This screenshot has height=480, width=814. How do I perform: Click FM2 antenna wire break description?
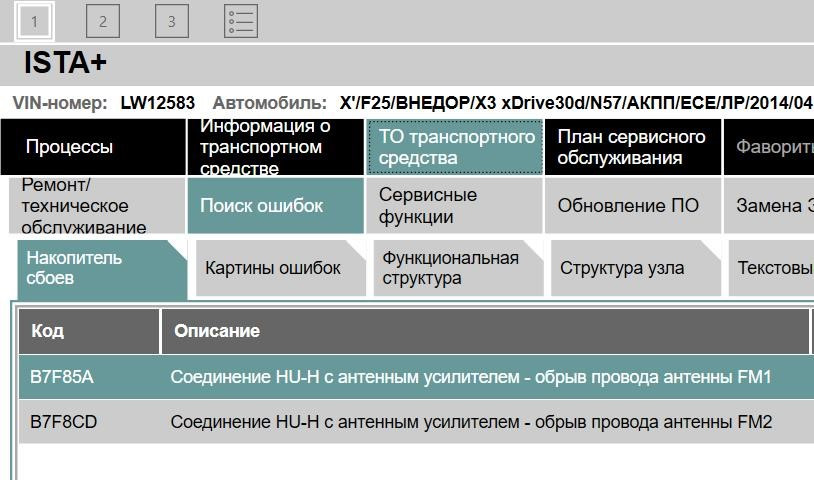point(471,422)
